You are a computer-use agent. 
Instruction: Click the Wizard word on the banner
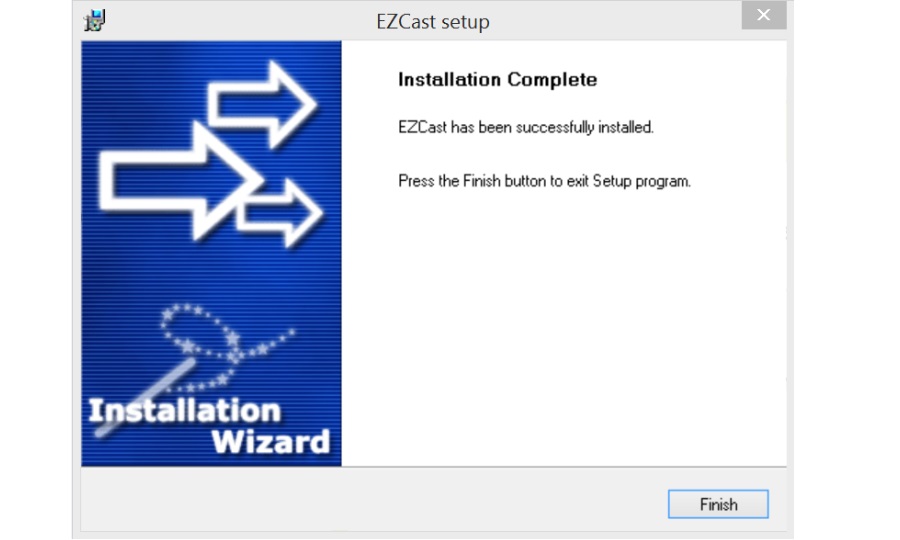pyautogui.click(x=271, y=442)
